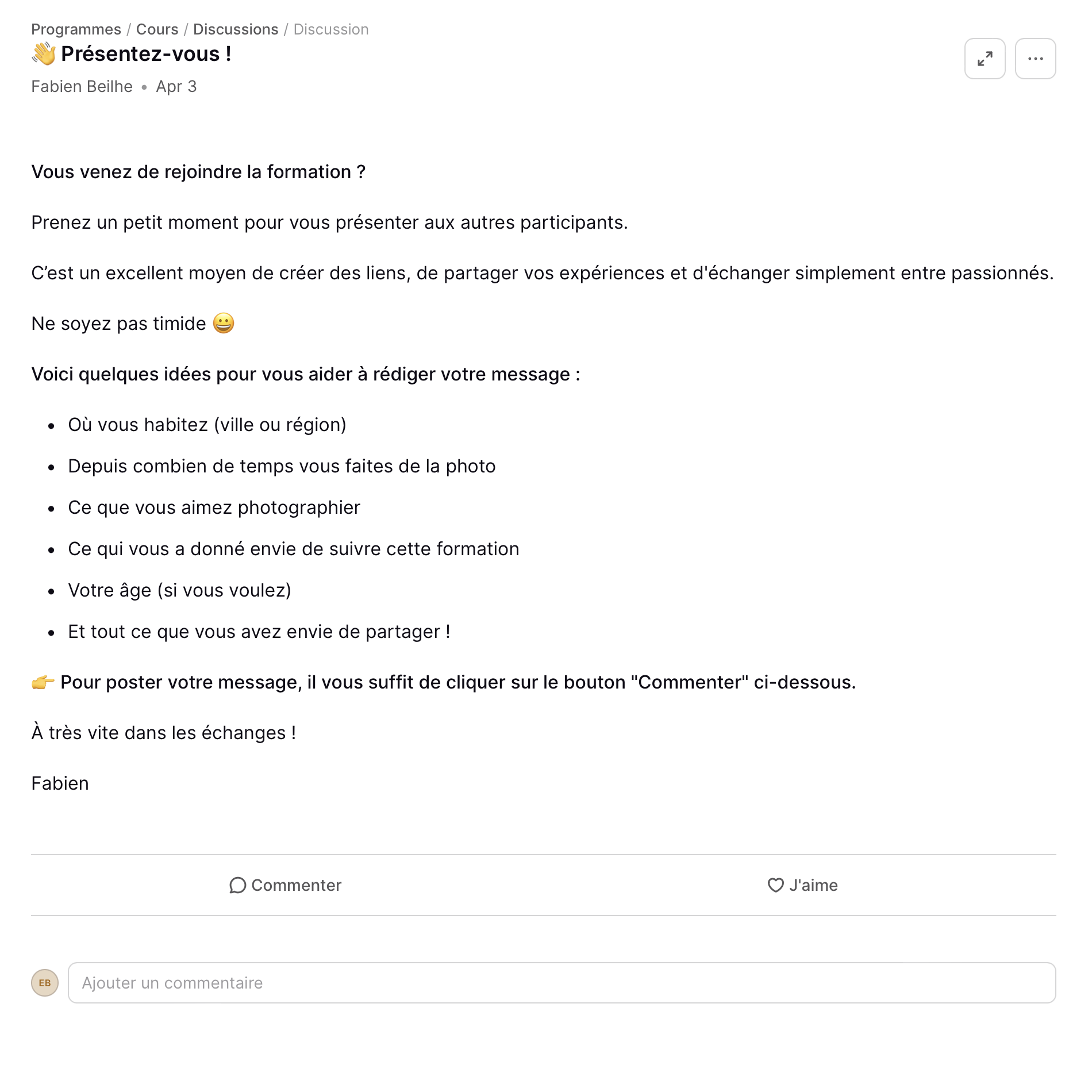1092x1092 pixels.
Task: Click the pointing hand emoji
Action: tap(43, 682)
